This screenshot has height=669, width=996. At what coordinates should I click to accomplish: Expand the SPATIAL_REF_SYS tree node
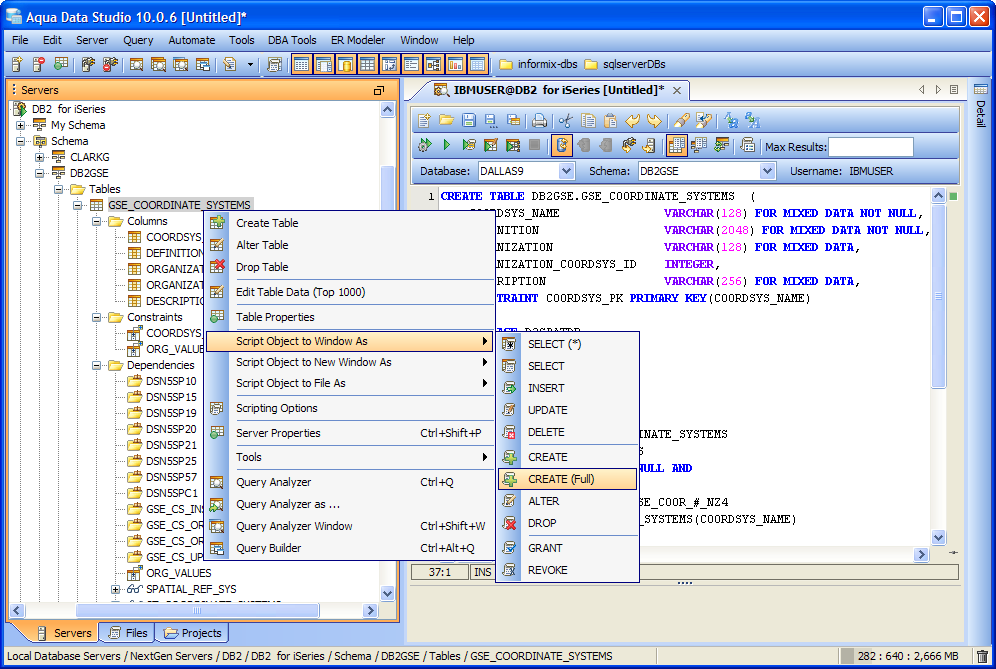click(x=116, y=589)
